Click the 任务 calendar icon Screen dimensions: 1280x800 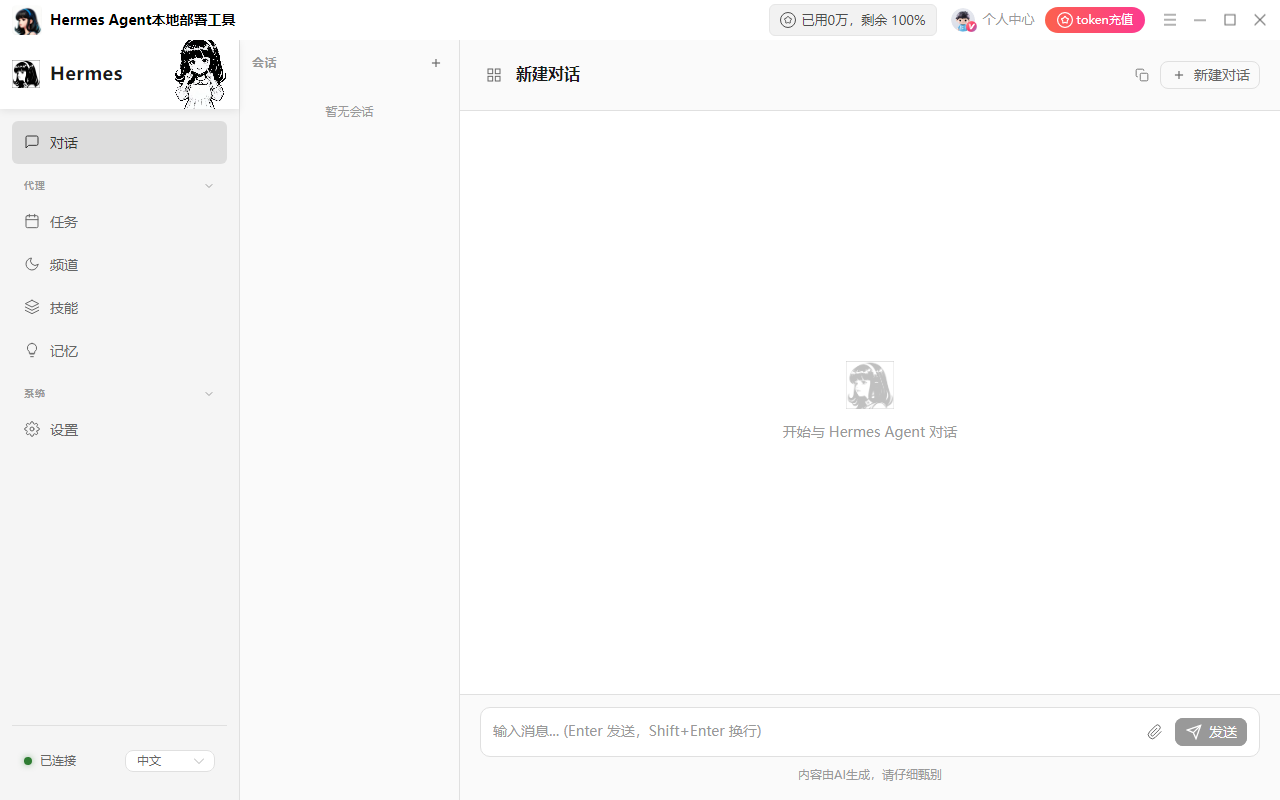32,221
